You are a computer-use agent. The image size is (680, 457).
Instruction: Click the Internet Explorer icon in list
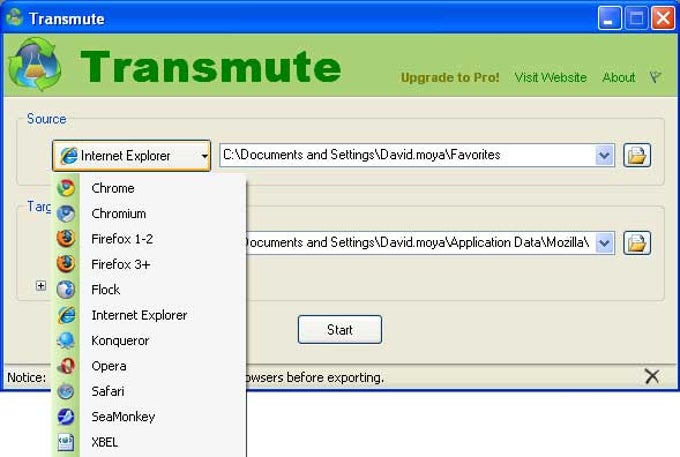coord(66,315)
